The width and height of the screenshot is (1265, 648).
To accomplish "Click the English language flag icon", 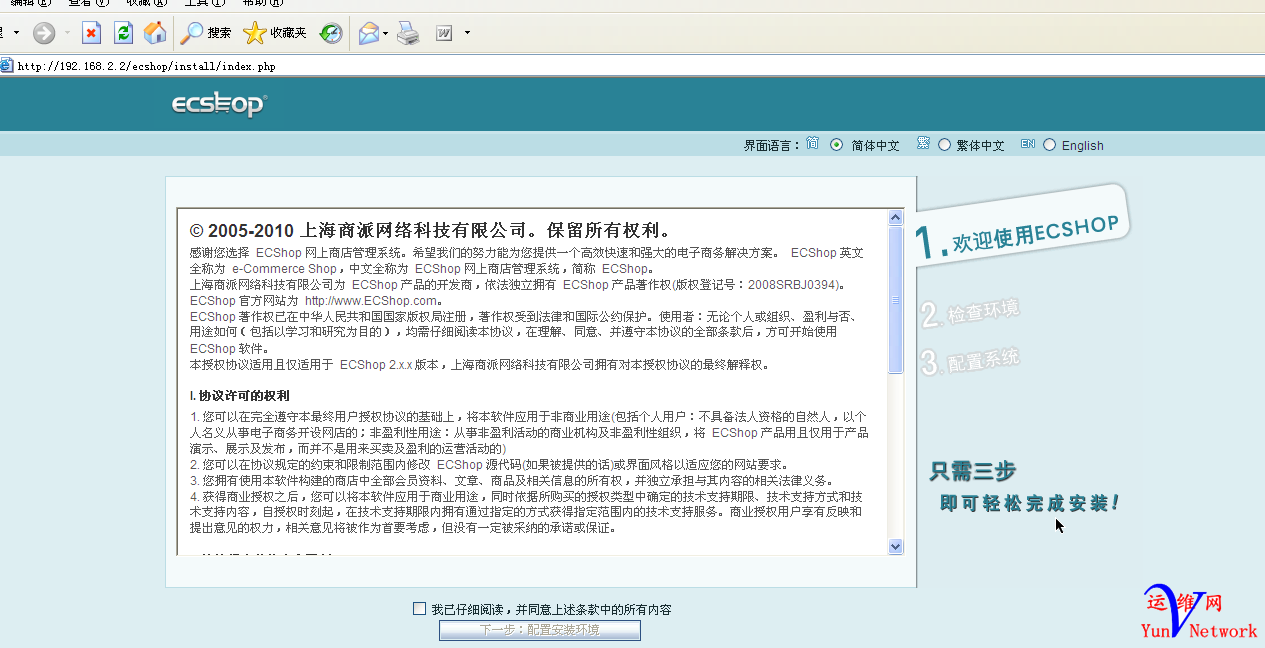I will point(1027,144).
